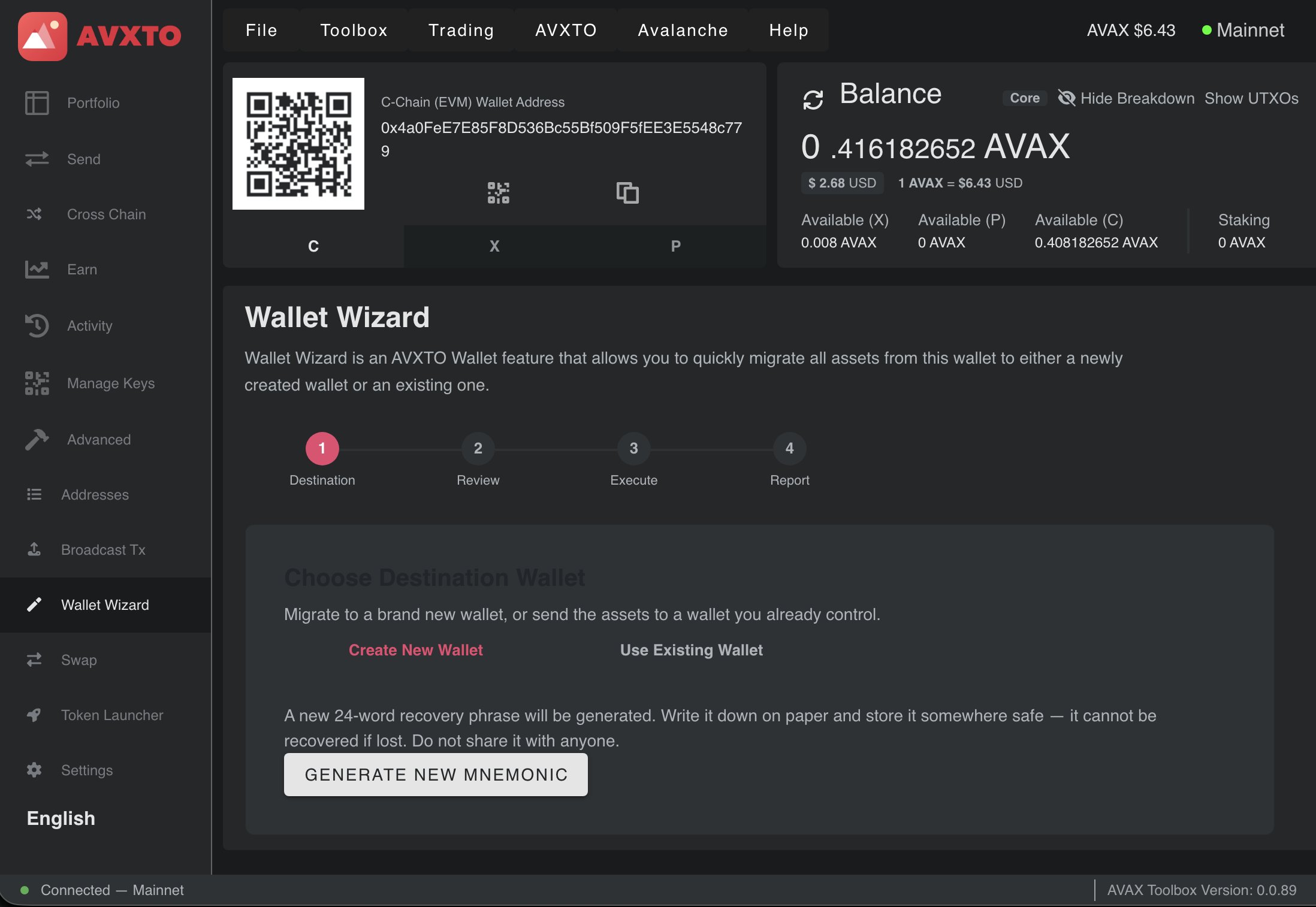
Task: Select wizard step 3 Execute
Action: (x=634, y=449)
